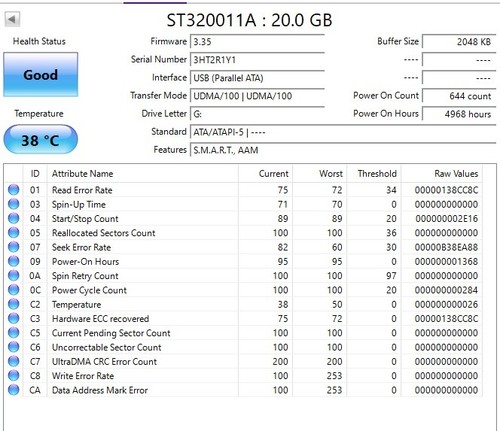Click the status dot for Hardware ECC recovered

click(x=14, y=318)
